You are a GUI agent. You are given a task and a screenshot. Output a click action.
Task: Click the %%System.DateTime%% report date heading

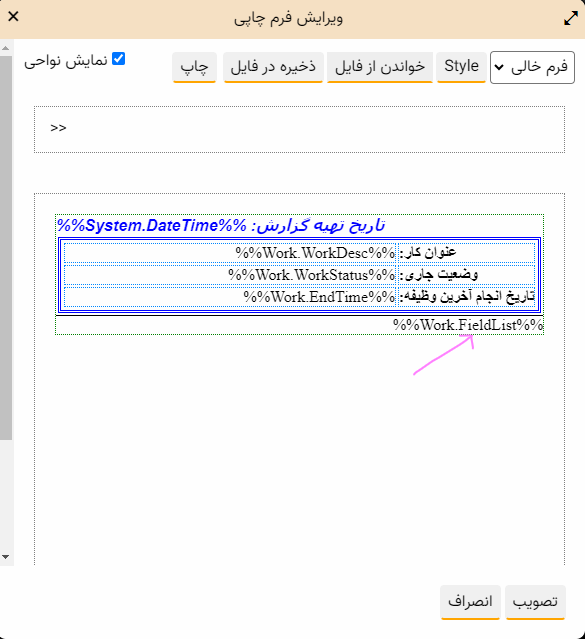pyautogui.click(x=221, y=225)
